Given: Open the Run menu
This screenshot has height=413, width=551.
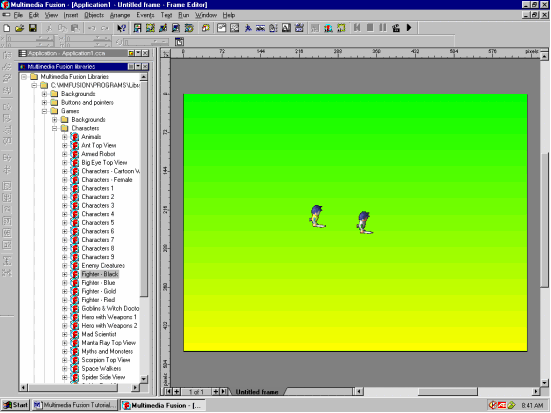Looking at the screenshot, I should pyautogui.click(x=184, y=15).
